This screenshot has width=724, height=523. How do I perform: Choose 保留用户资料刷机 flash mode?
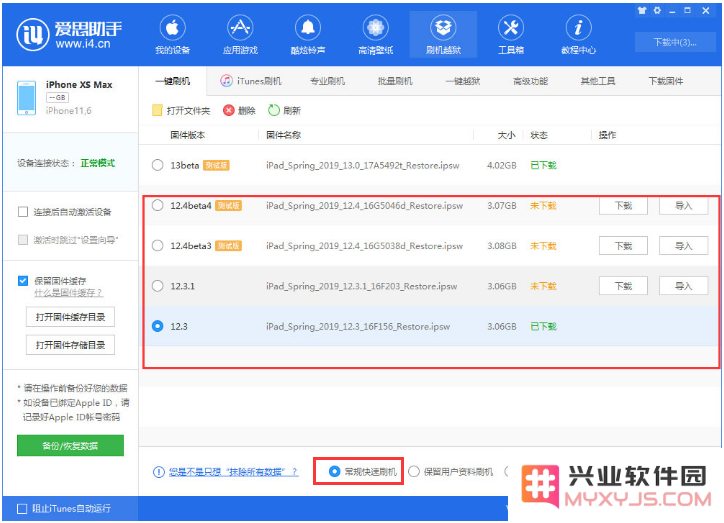coord(414,471)
